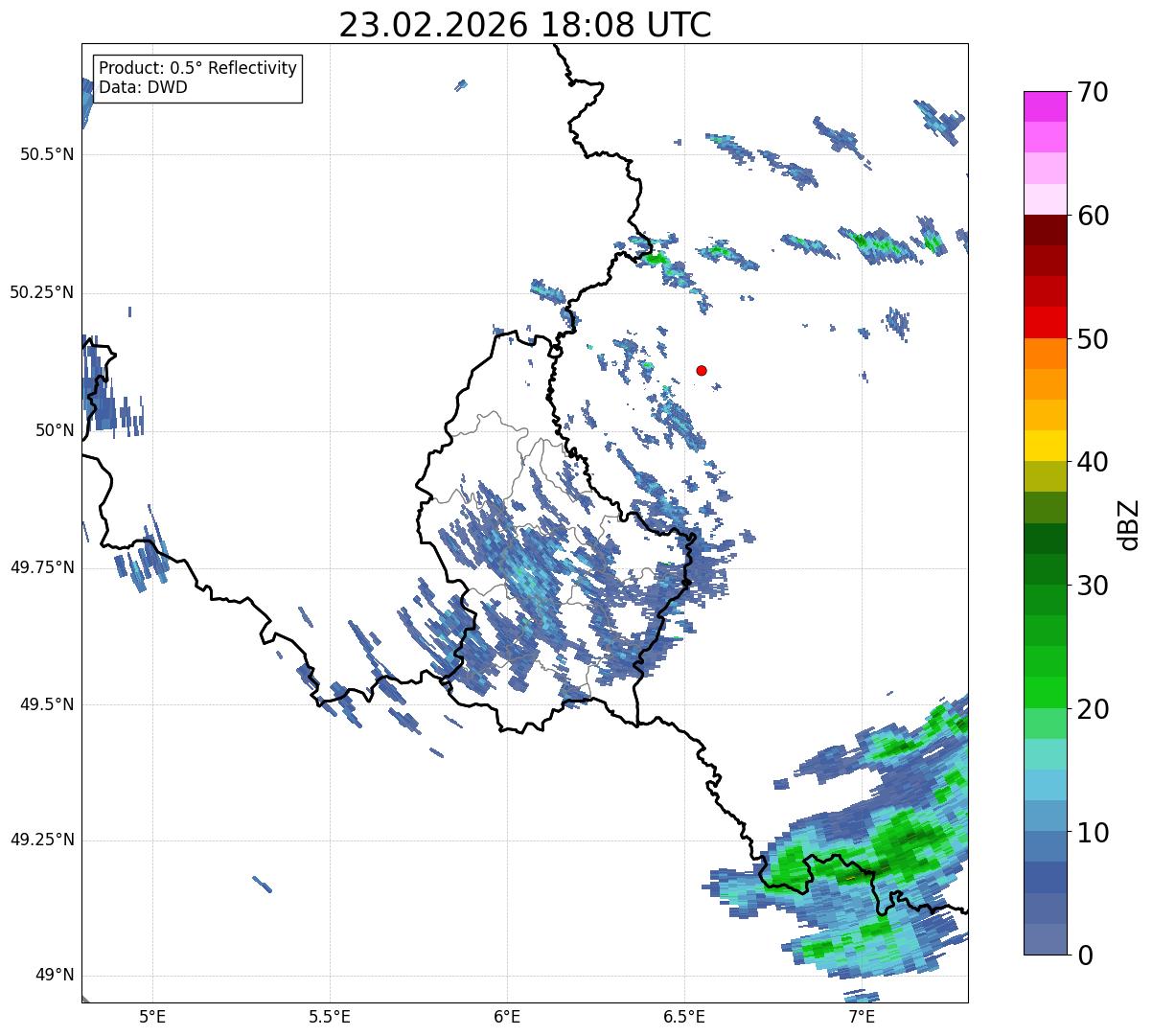Click the colorbar tick value 0
Image resolution: width=1152 pixels, height=1036 pixels.
coord(1084,955)
